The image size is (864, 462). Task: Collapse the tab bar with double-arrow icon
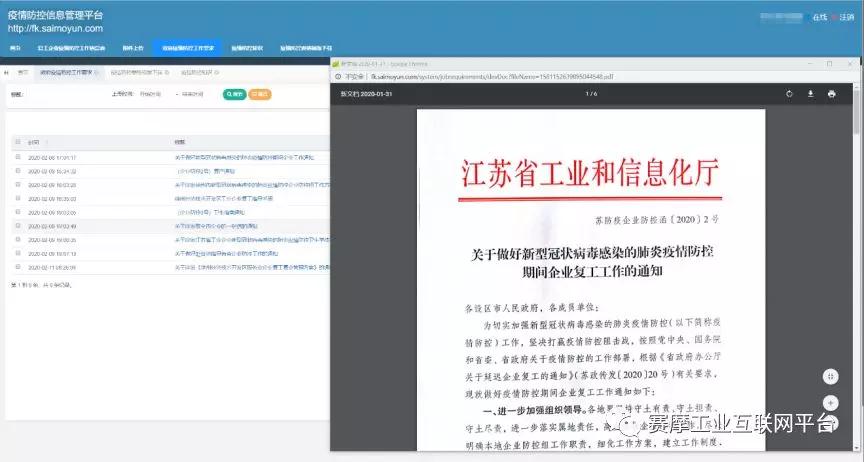click(6, 73)
